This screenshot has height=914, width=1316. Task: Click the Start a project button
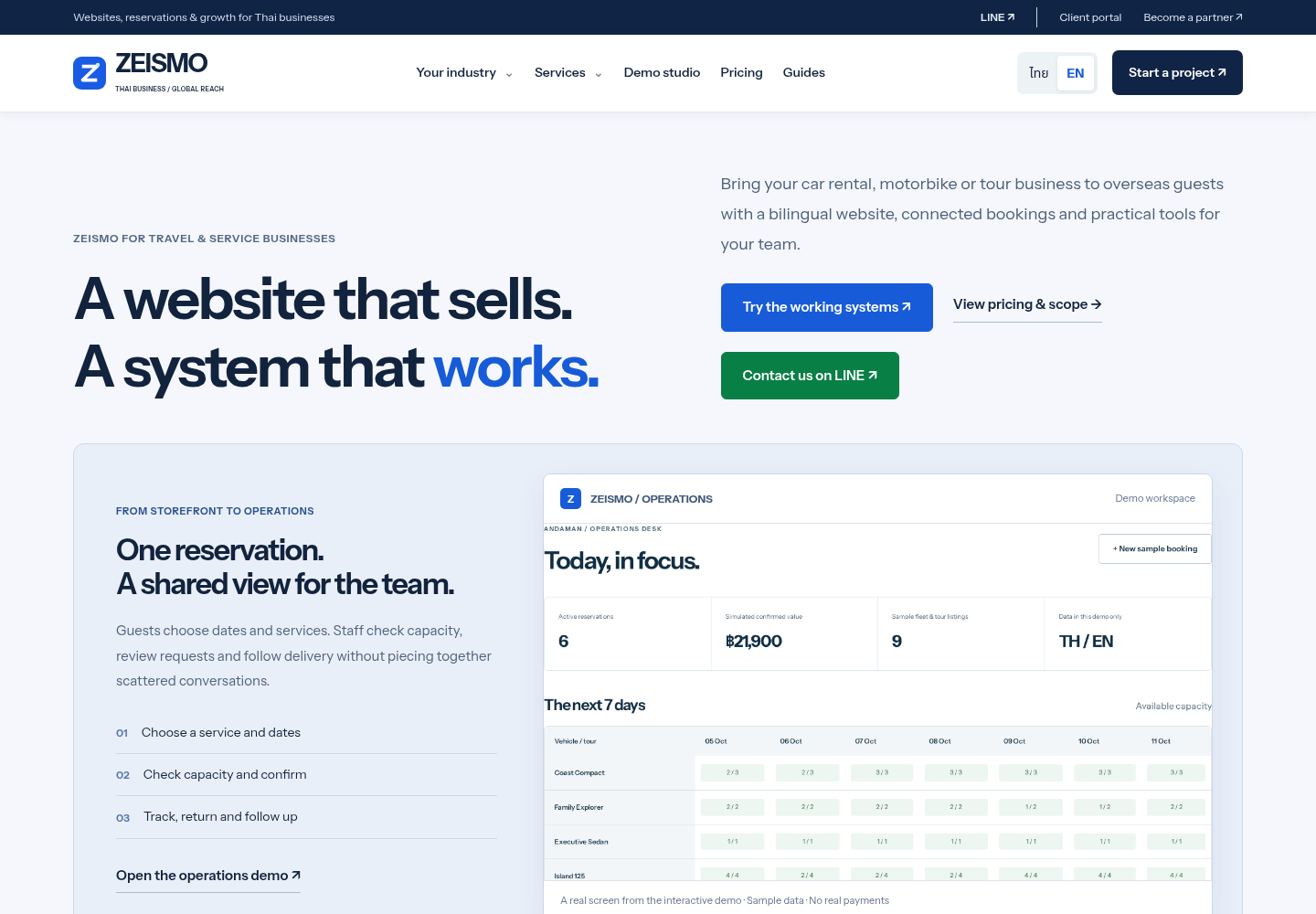click(x=1177, y=72)
